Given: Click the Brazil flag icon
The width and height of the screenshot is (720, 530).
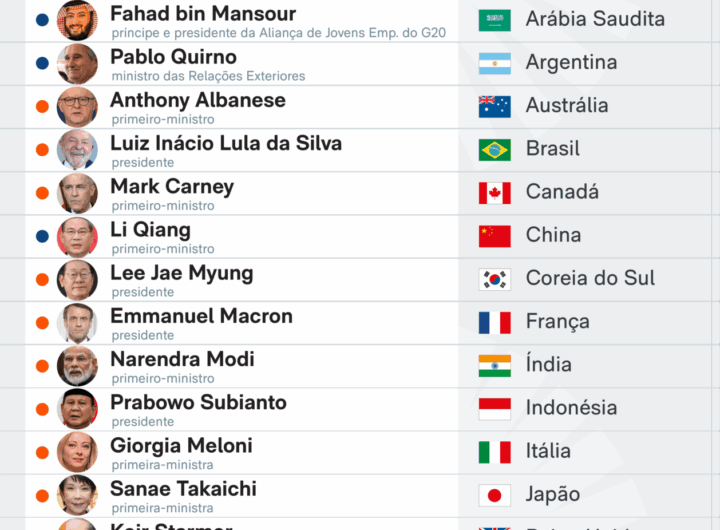Looking at the screenshot, I should [x=494, y=149].
